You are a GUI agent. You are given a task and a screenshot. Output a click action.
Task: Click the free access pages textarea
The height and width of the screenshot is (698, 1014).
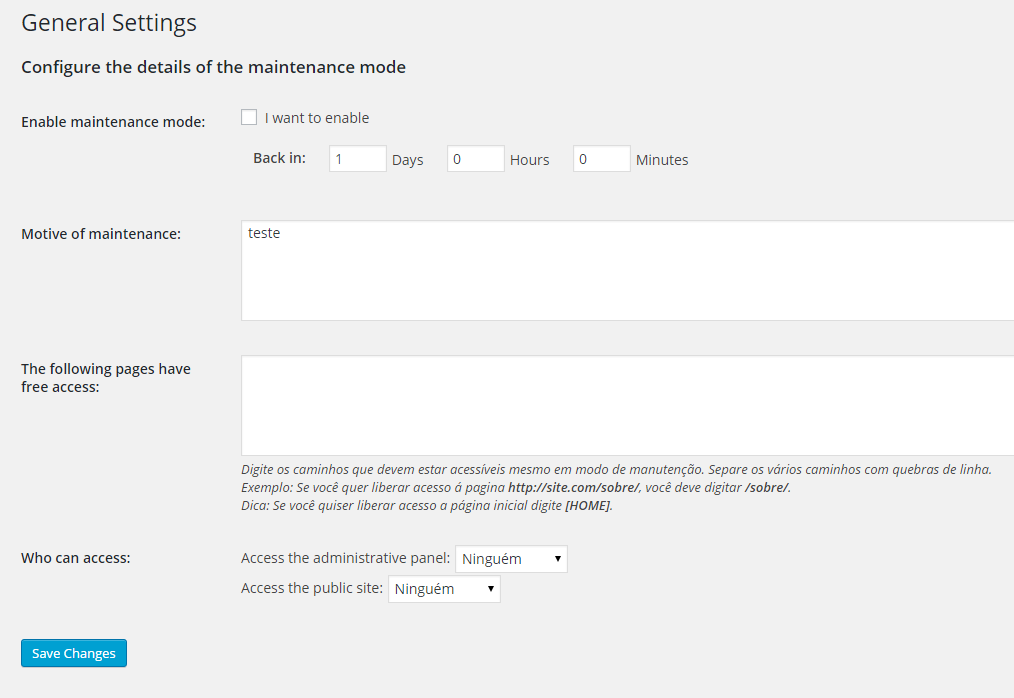coord(627,406)
